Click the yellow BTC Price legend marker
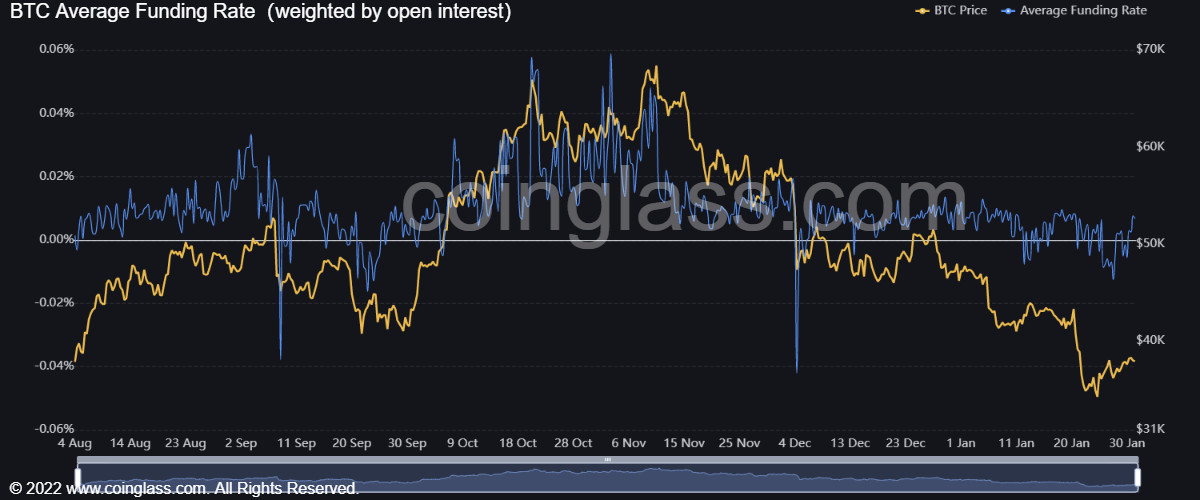 tap(921, 11)
